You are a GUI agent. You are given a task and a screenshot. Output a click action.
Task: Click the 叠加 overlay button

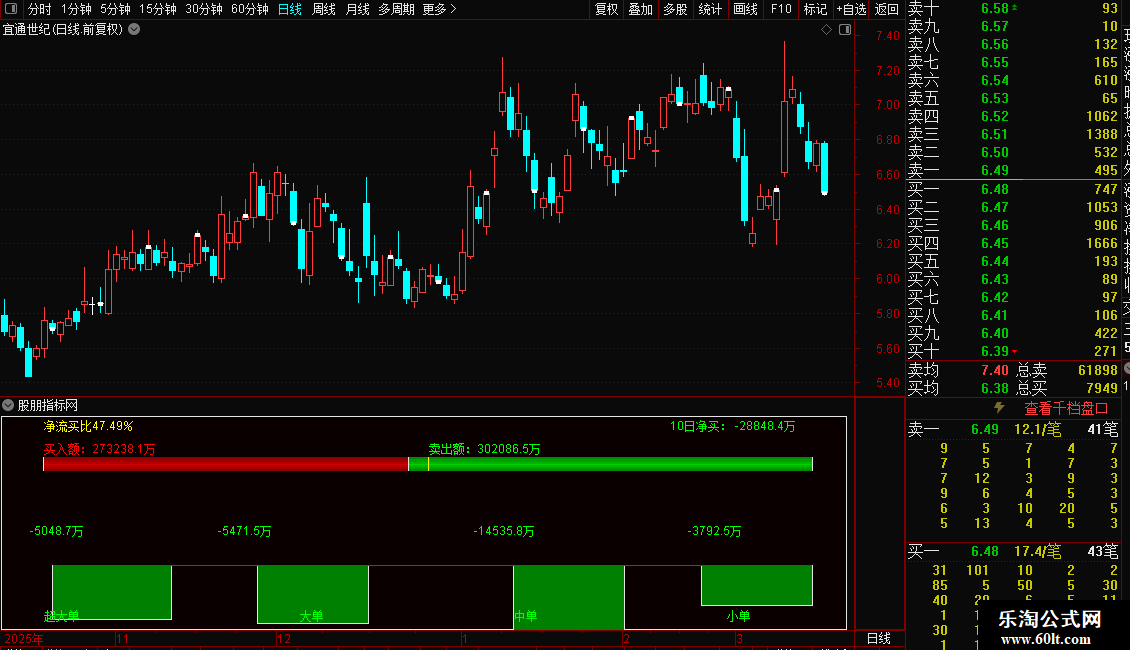(x=640, y=9)
